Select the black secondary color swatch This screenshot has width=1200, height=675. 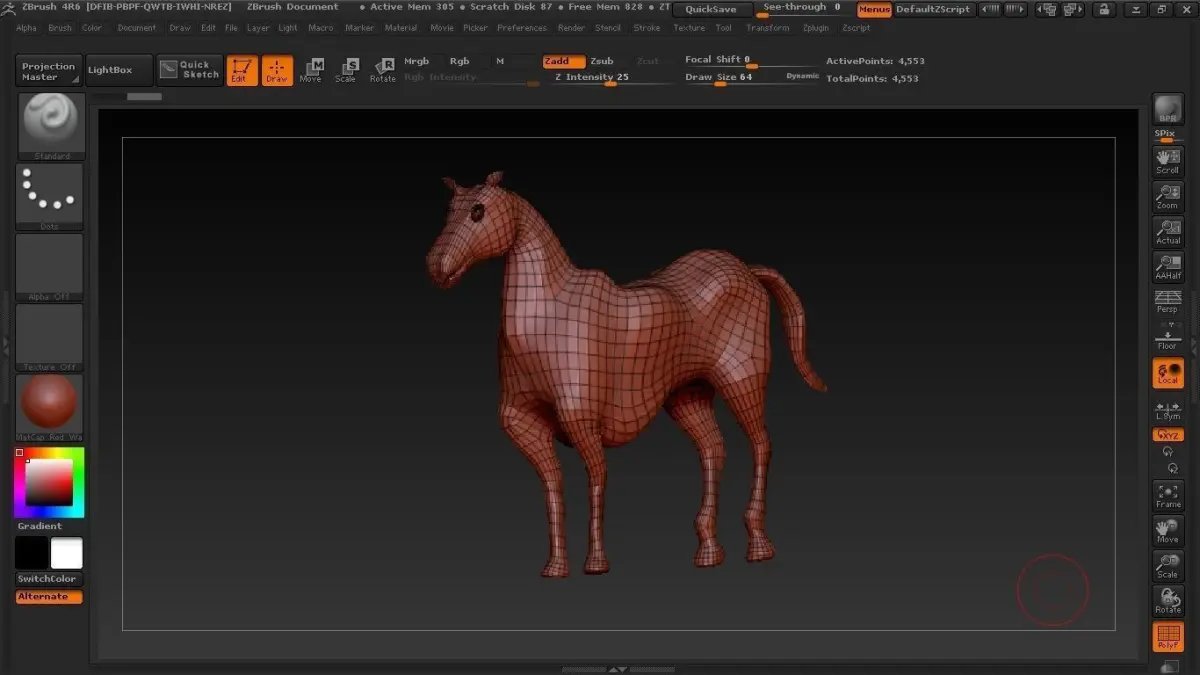(x=31, y=553)
